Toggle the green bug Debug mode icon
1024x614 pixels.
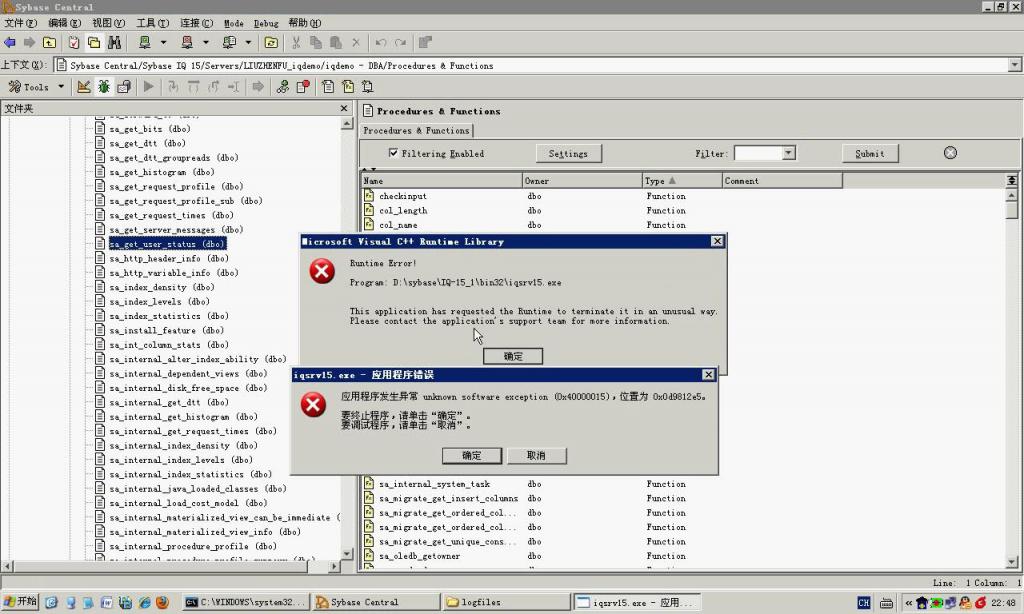(104, 86)
